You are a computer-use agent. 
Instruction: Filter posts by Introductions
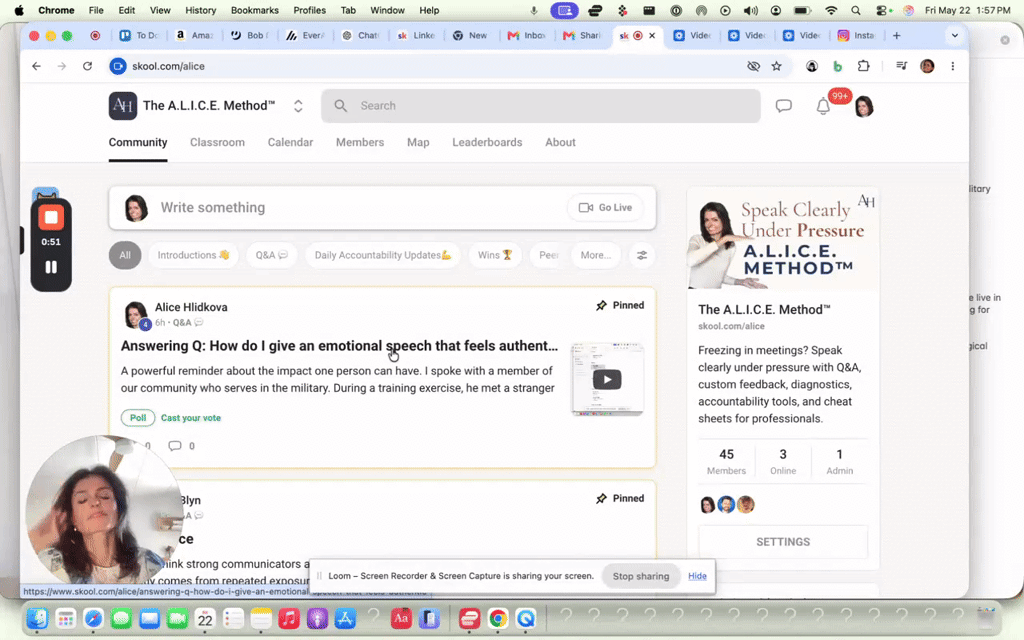point(193,255)
